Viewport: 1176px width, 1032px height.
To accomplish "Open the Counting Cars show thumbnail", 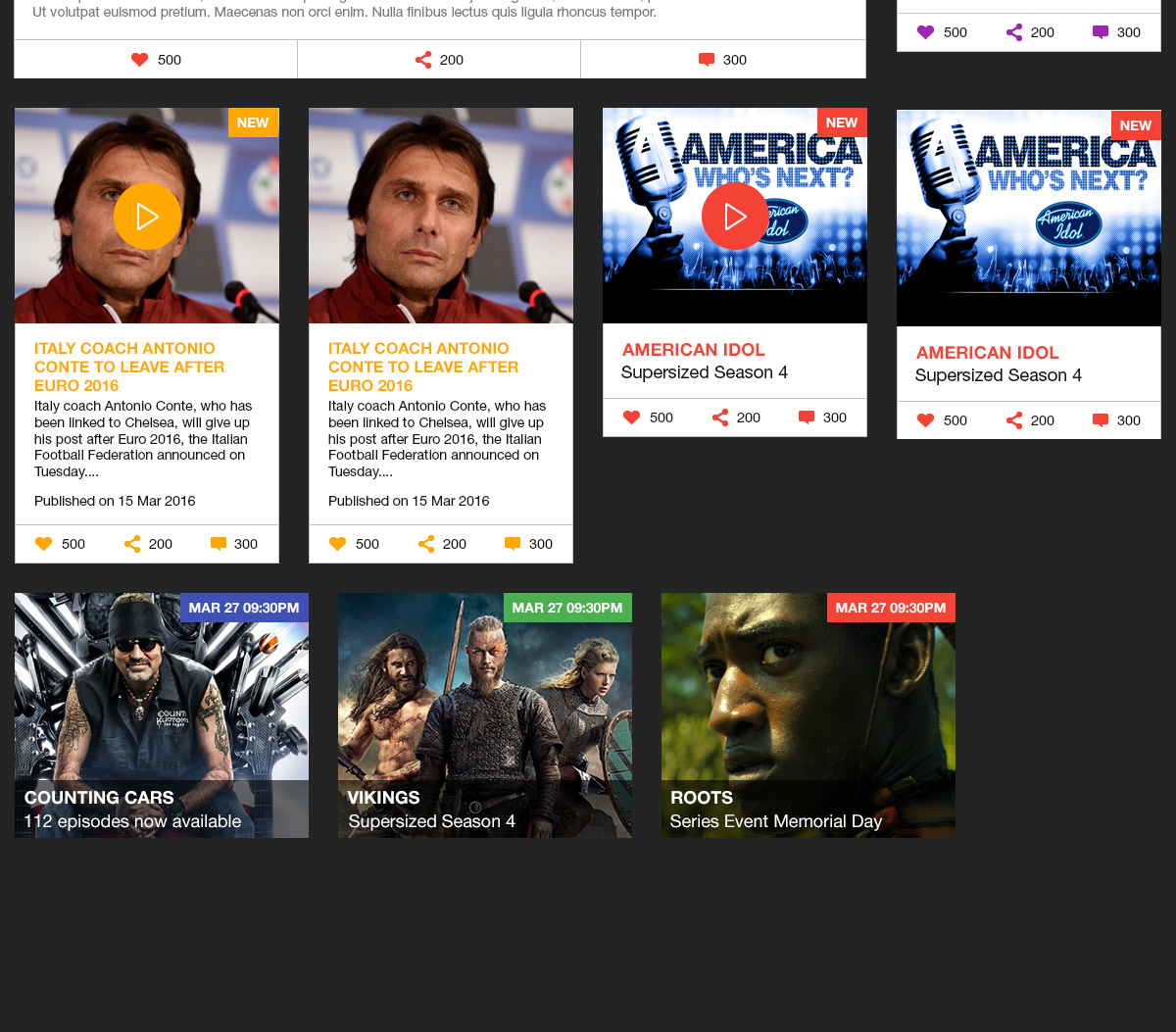I will [x=162, y=715].
